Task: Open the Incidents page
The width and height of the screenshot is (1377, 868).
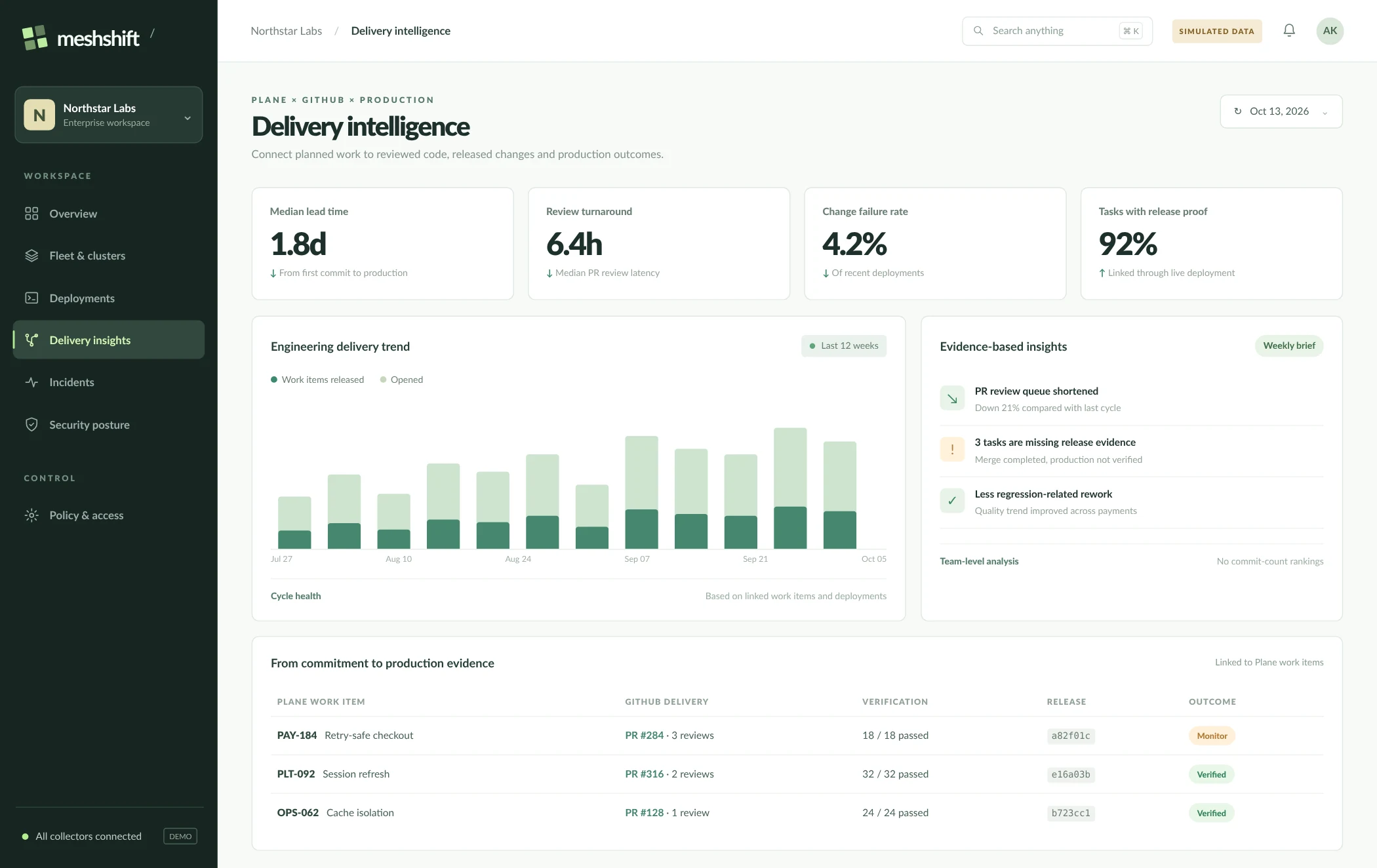Action: pyautogui.click(x=109, y=382)
